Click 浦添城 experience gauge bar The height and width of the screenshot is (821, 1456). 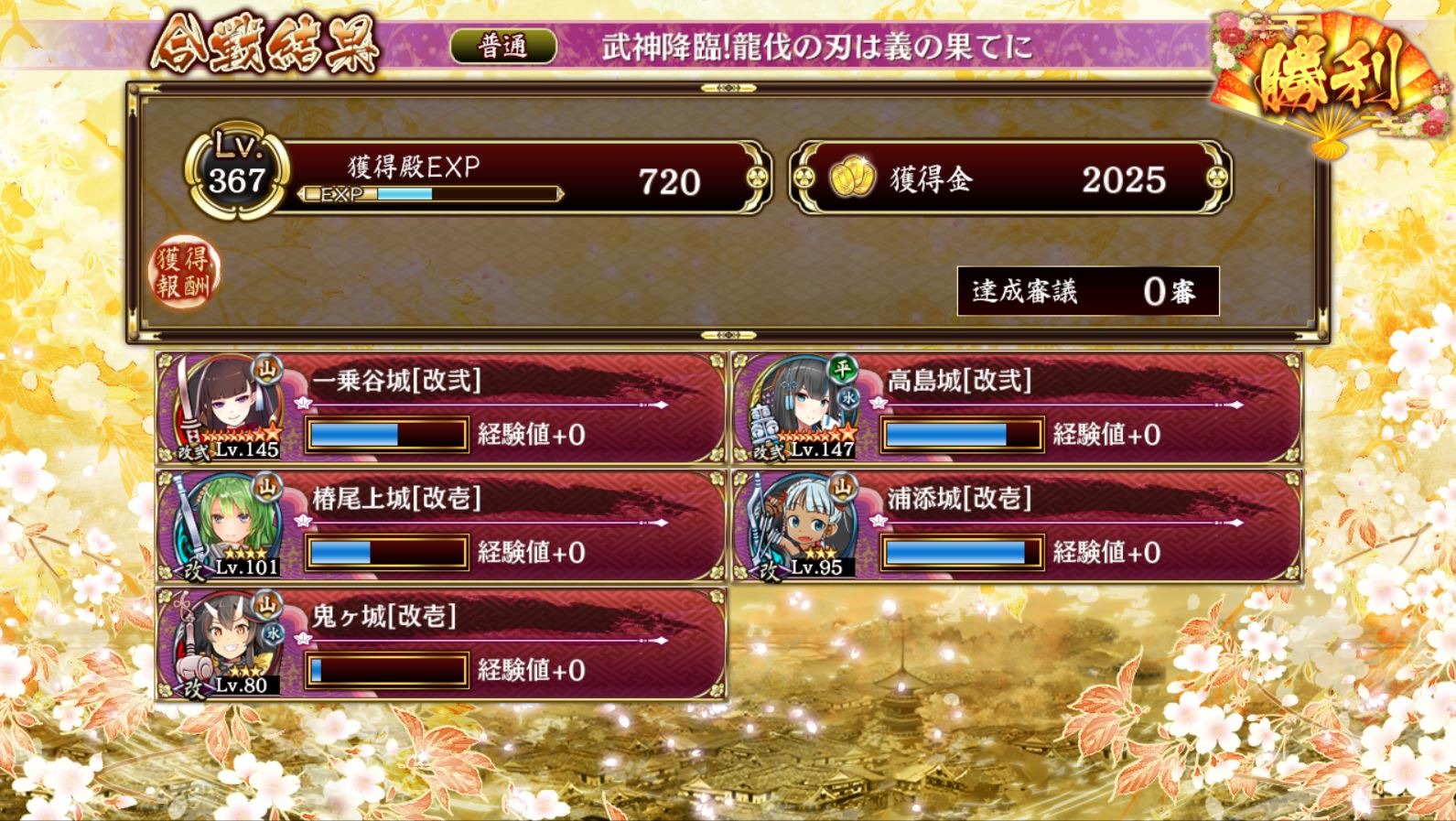coord(962,553)
